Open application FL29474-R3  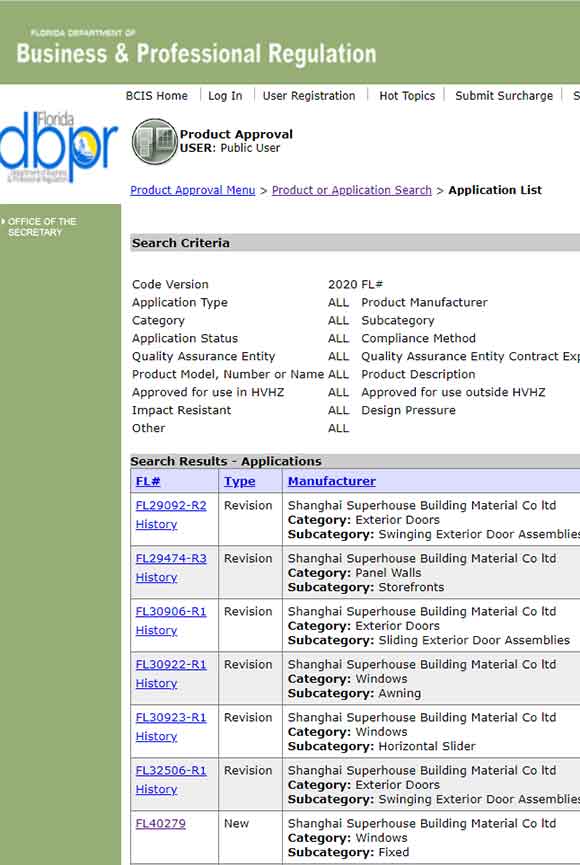point(171,558)
